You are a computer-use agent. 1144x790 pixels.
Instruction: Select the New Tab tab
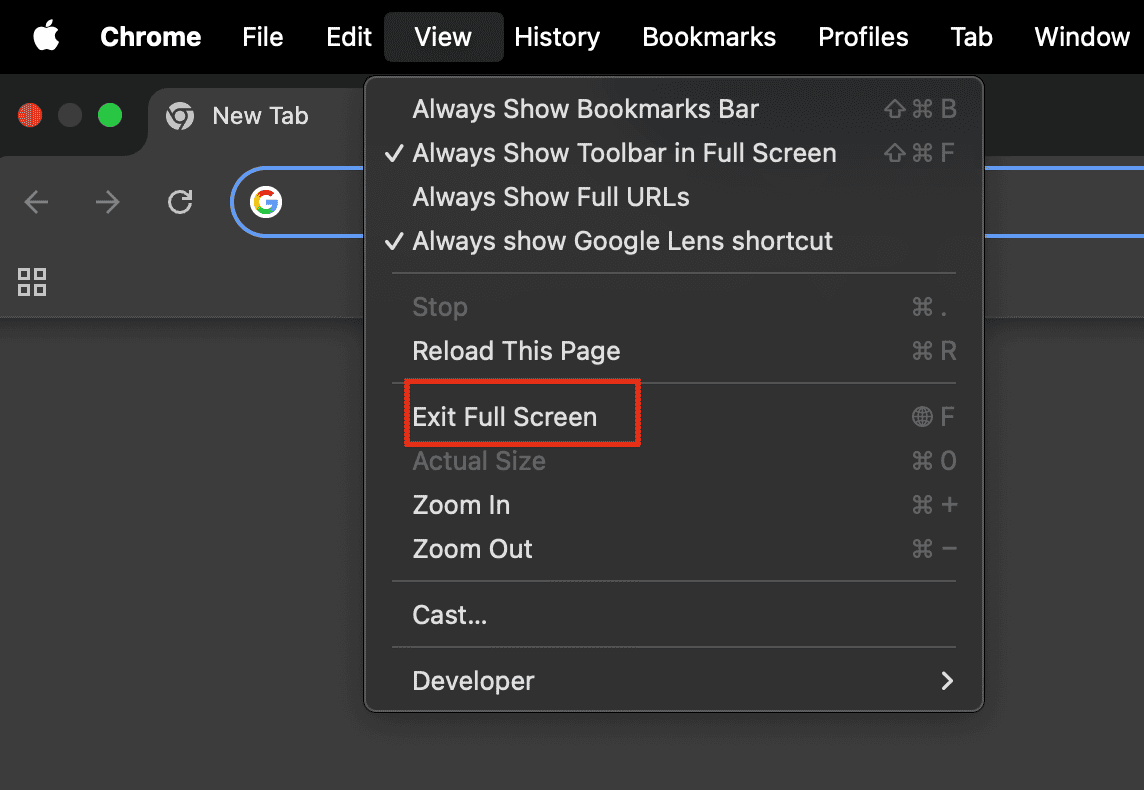pyautogui.click(x=260, y=116)
